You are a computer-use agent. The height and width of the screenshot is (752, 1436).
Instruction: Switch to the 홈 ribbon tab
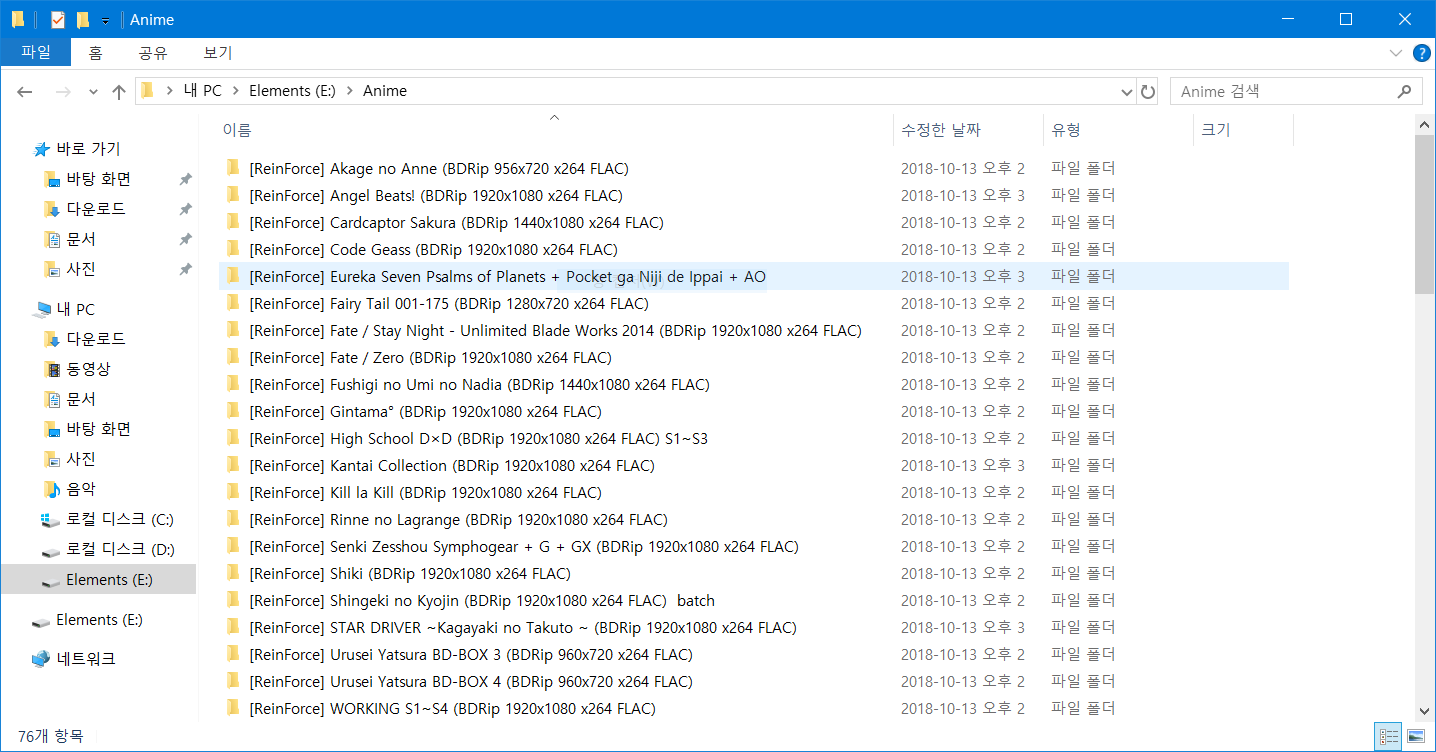point(95,53)
